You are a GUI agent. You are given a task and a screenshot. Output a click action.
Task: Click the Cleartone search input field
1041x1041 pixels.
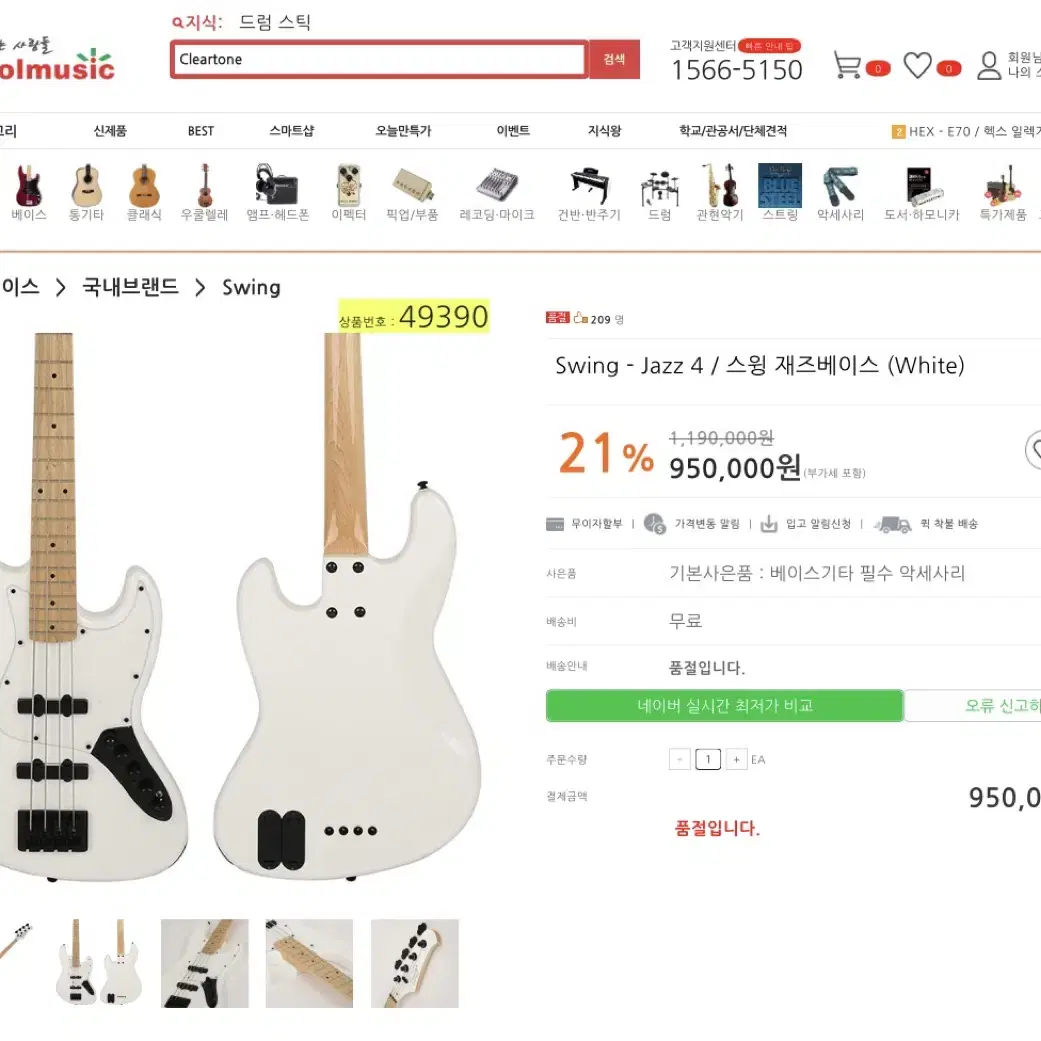pos(379,59)
